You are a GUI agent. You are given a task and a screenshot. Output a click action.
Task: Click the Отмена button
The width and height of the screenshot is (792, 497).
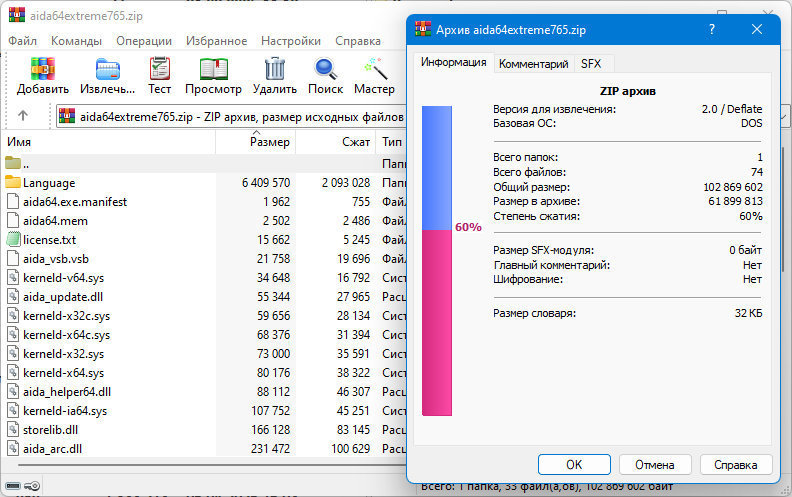655,465
